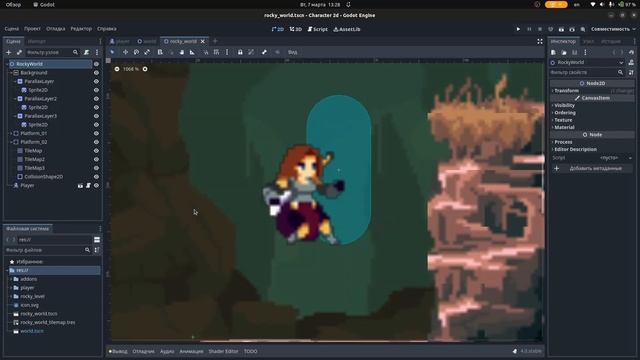The width and height of the screenshot is (640, 360).
Task: Select the Move Mode tool
Action: (125, 52)
